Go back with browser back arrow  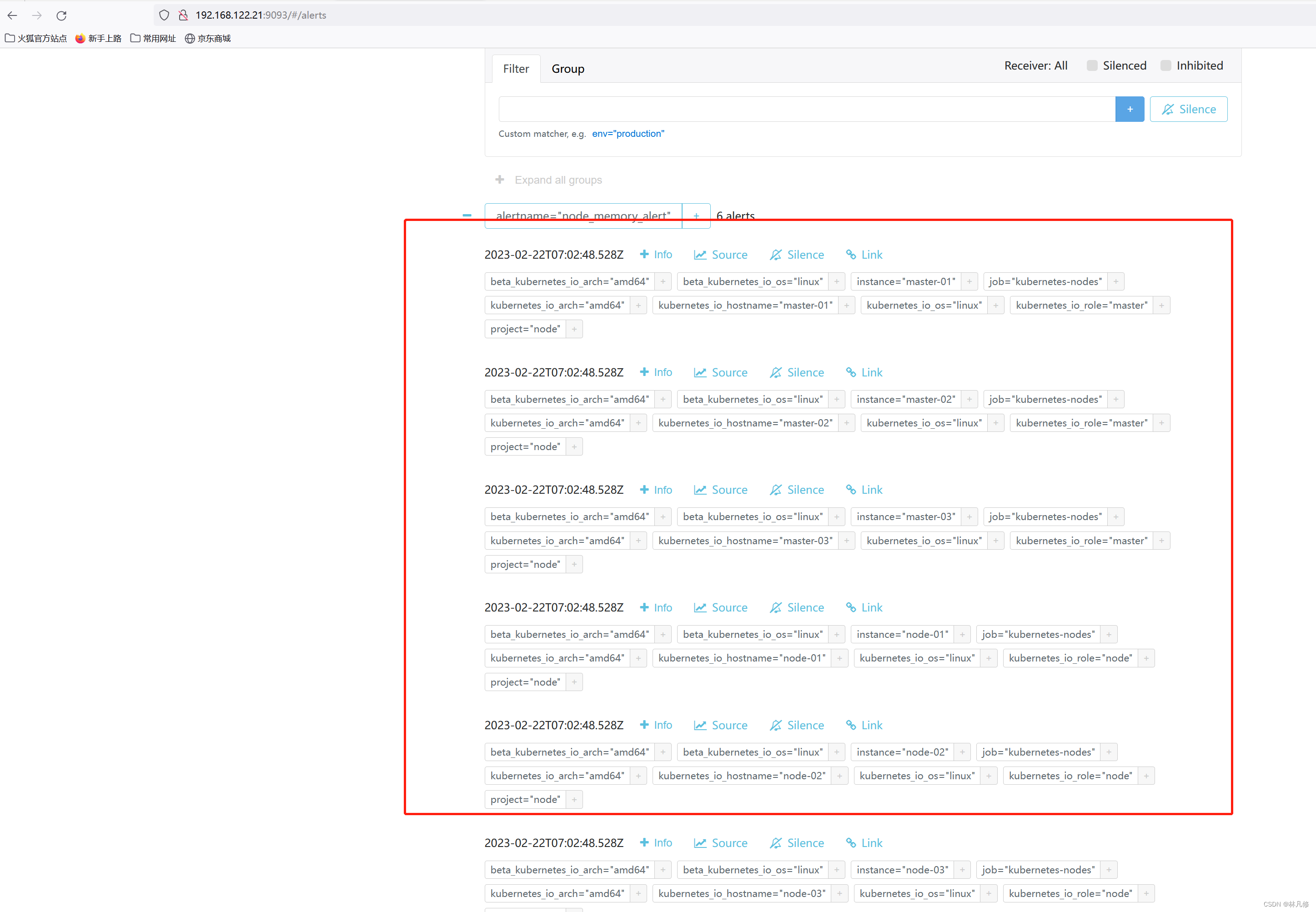click(13, 15)
